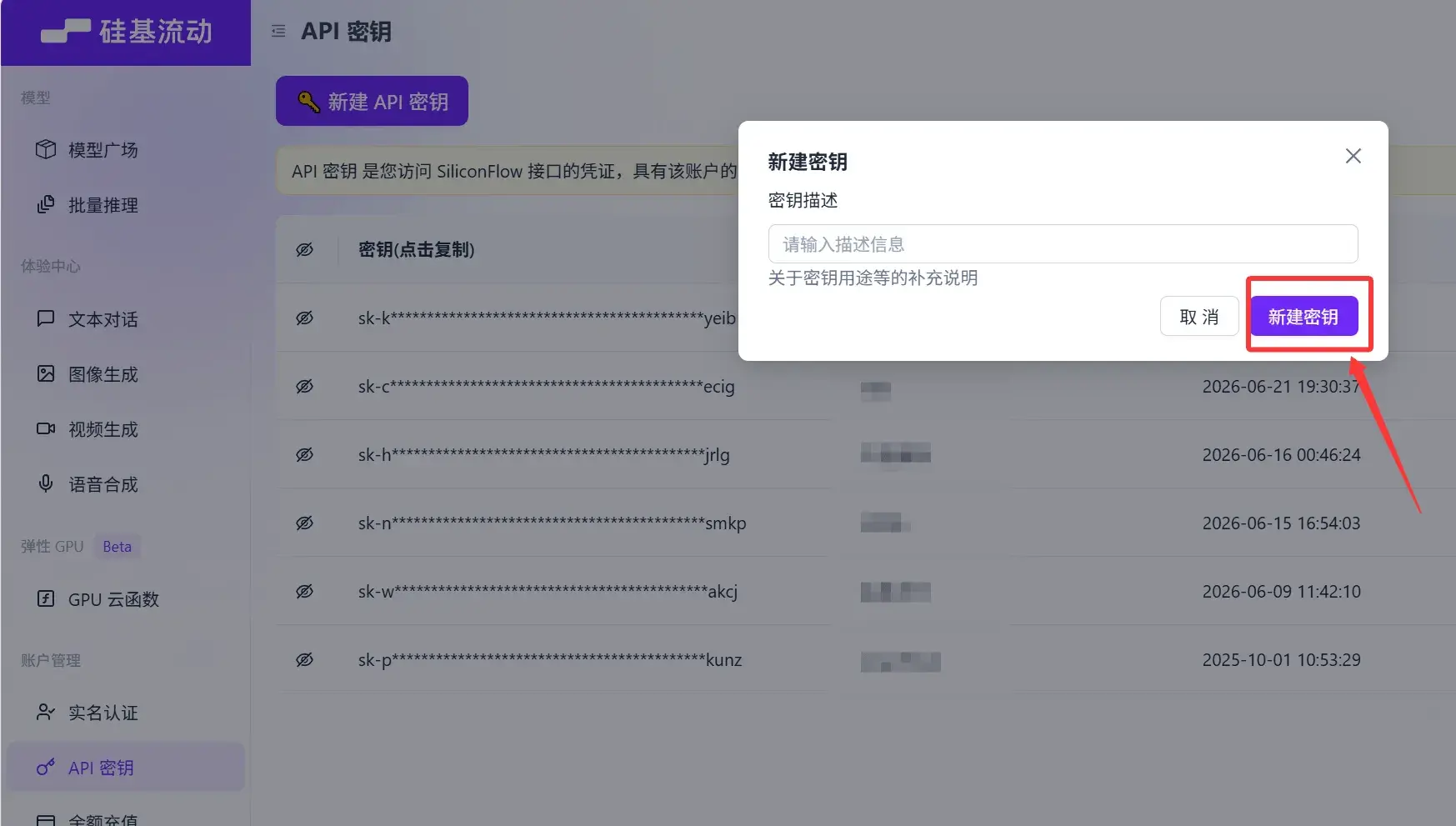
Task: Unhide the key ending in kunz
Action: coord(305,659)
